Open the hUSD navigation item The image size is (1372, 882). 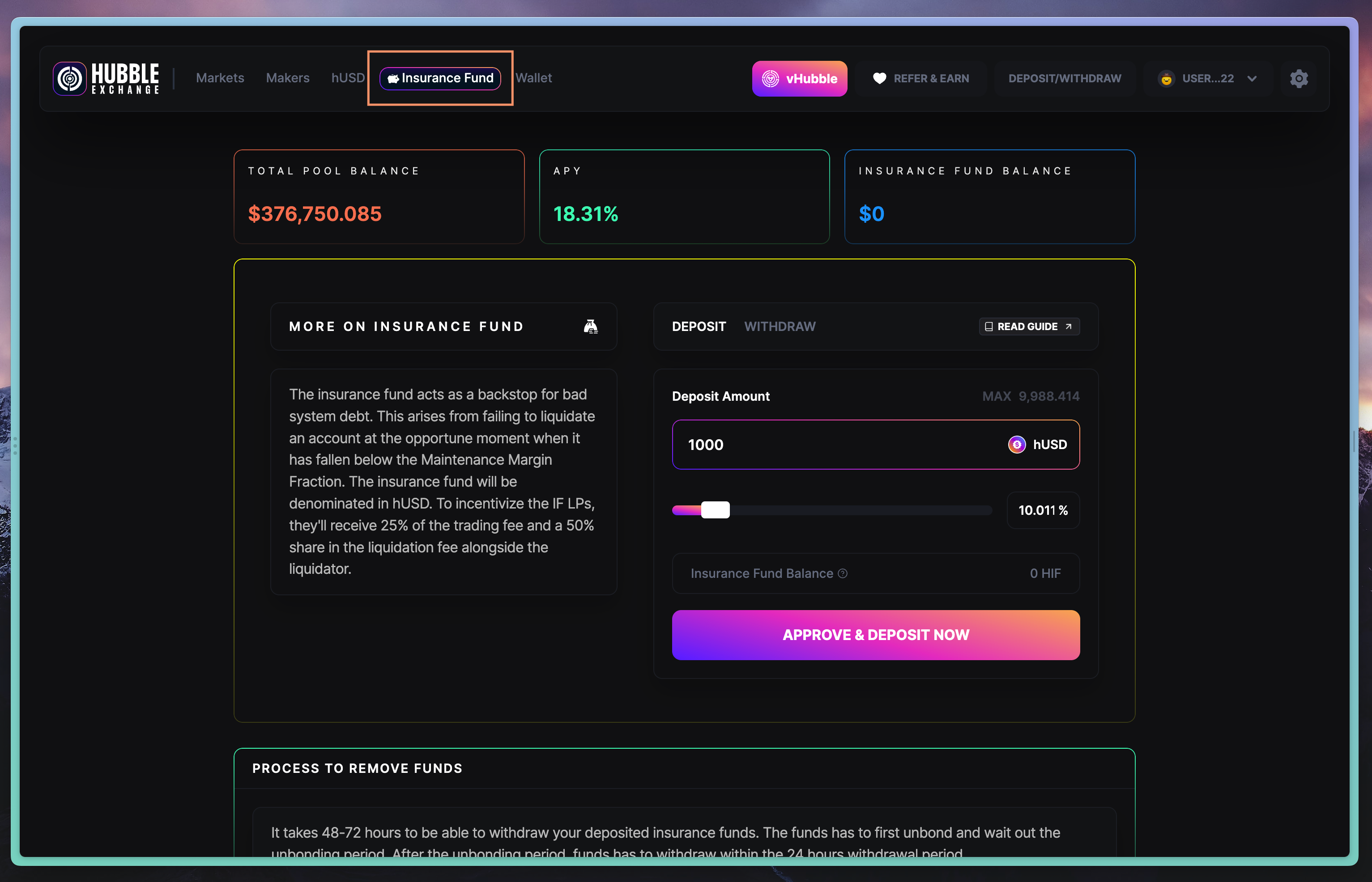click(x=348, y=78)
